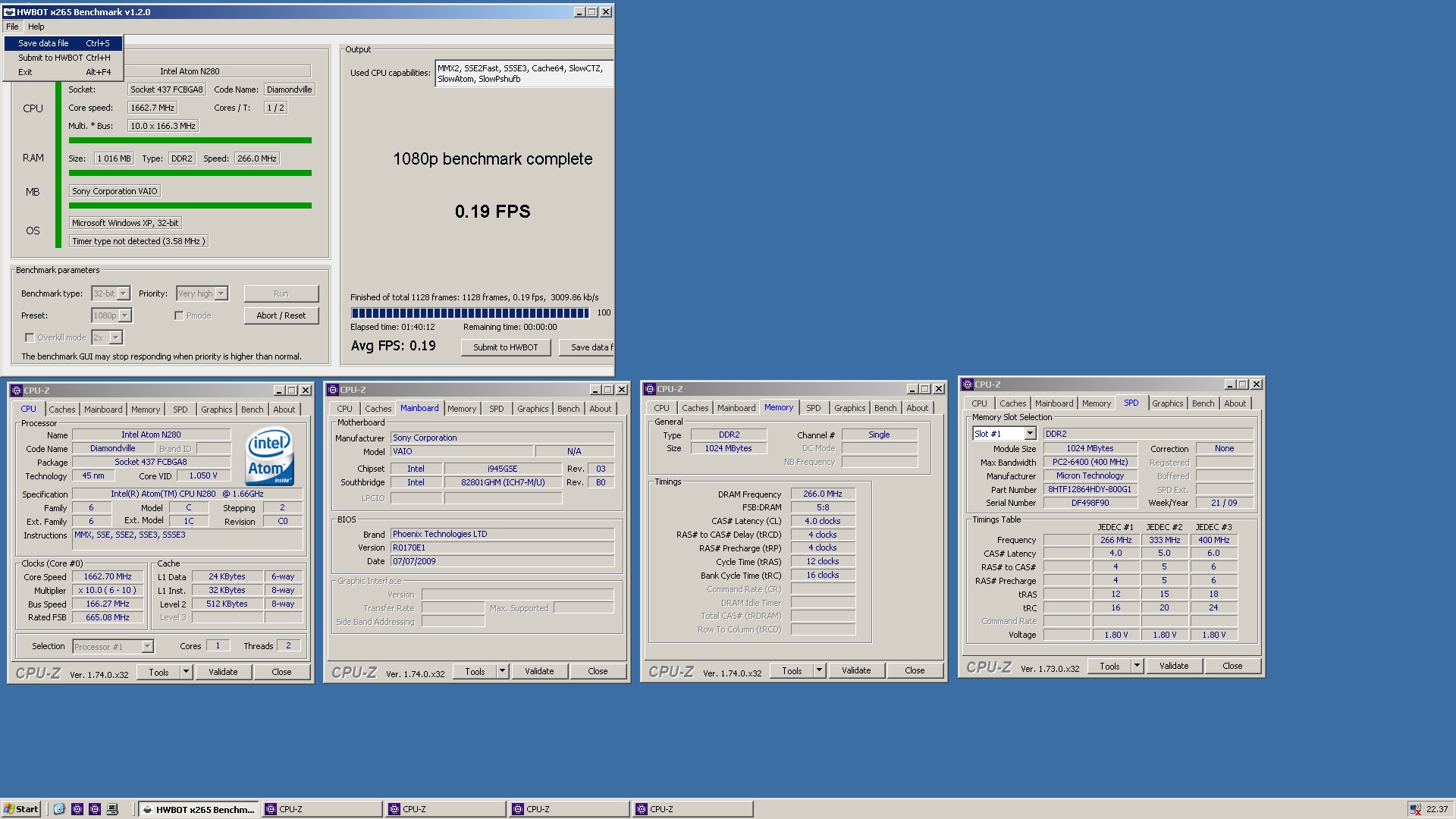The width and height of the screenshot is (1456, 819).
Task: Choose Exit in the File menu
Action: pyautogui.click(x=64, y=72)
